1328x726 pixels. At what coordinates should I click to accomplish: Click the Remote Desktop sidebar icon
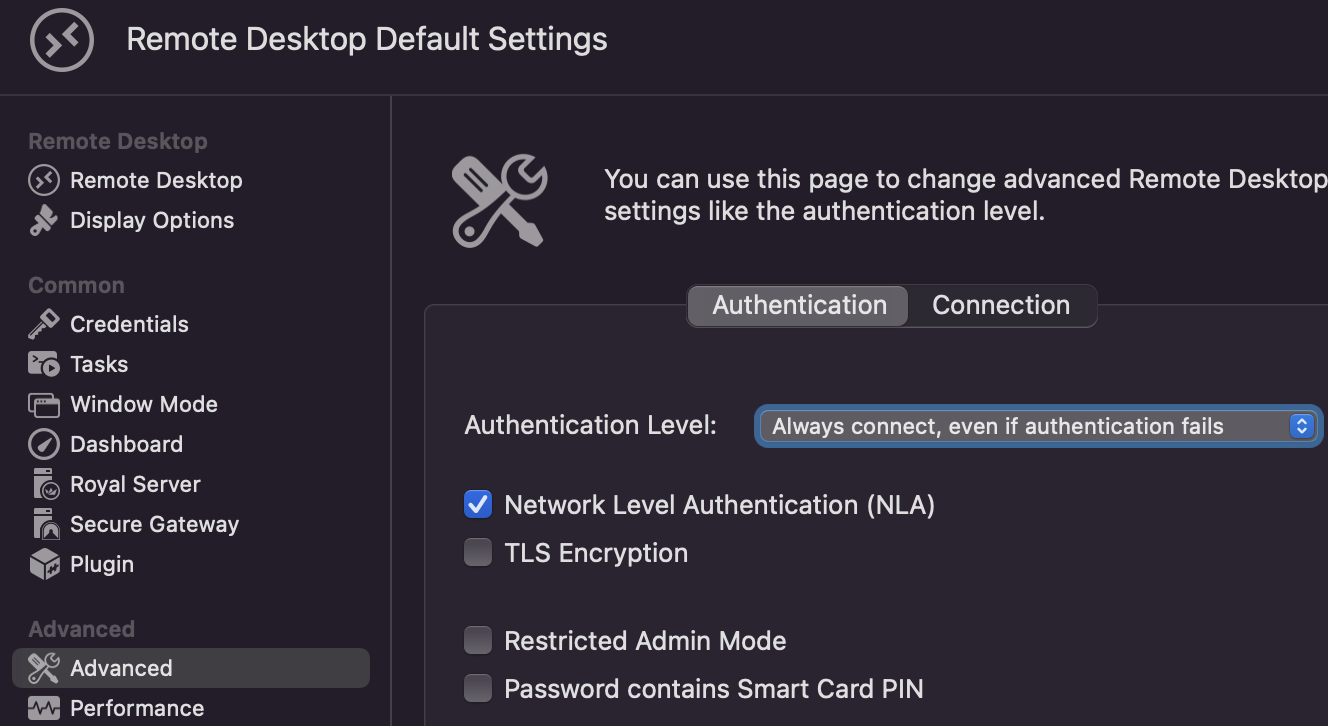[x=44, y=180]
